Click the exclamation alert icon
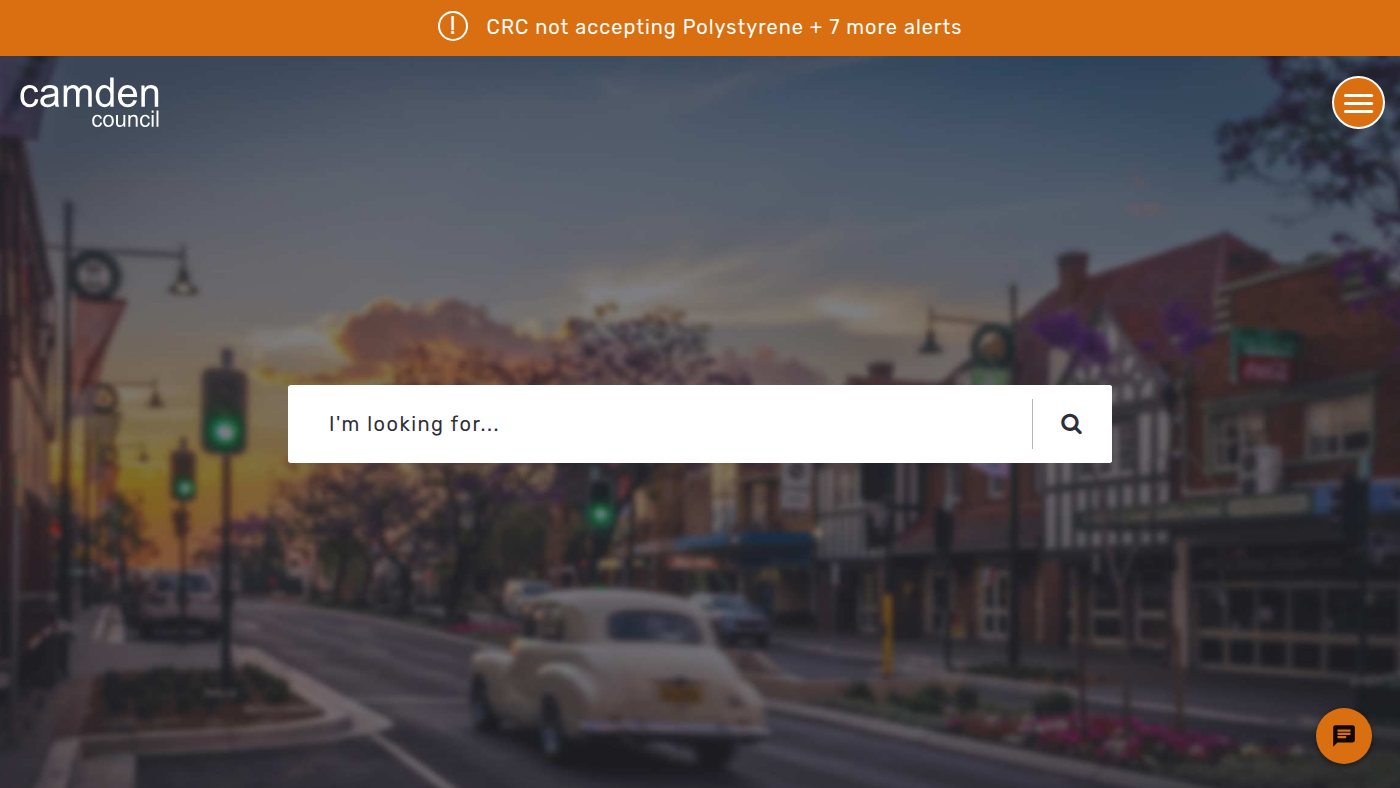The height and width of the screenshot is (788, 1400). point(453,26)
